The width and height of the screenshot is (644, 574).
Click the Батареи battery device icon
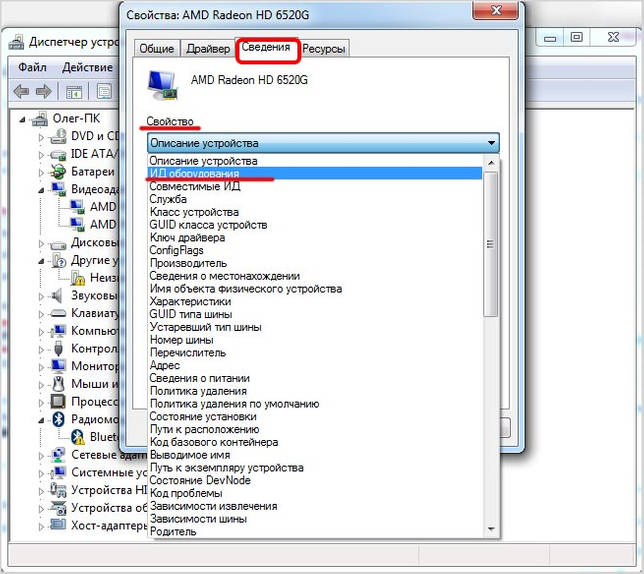(x=58, y=171)
